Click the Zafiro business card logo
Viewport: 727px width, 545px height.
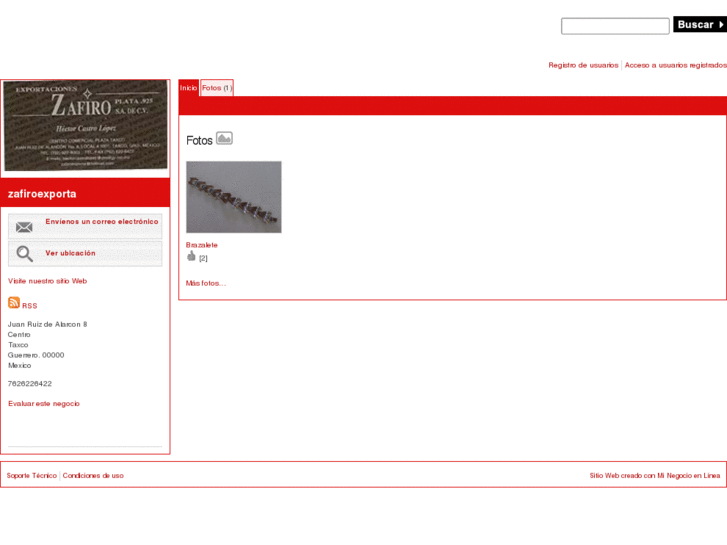[85, 125]
